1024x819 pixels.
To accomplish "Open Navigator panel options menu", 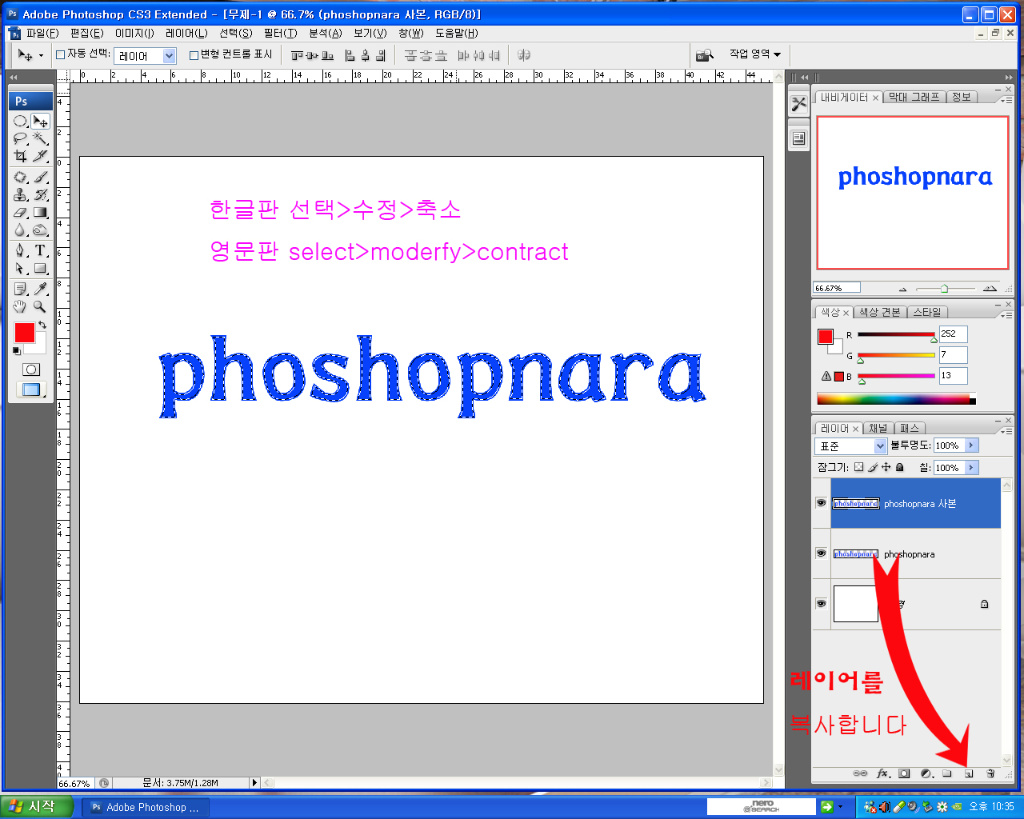I will [x=1006, y=100].
